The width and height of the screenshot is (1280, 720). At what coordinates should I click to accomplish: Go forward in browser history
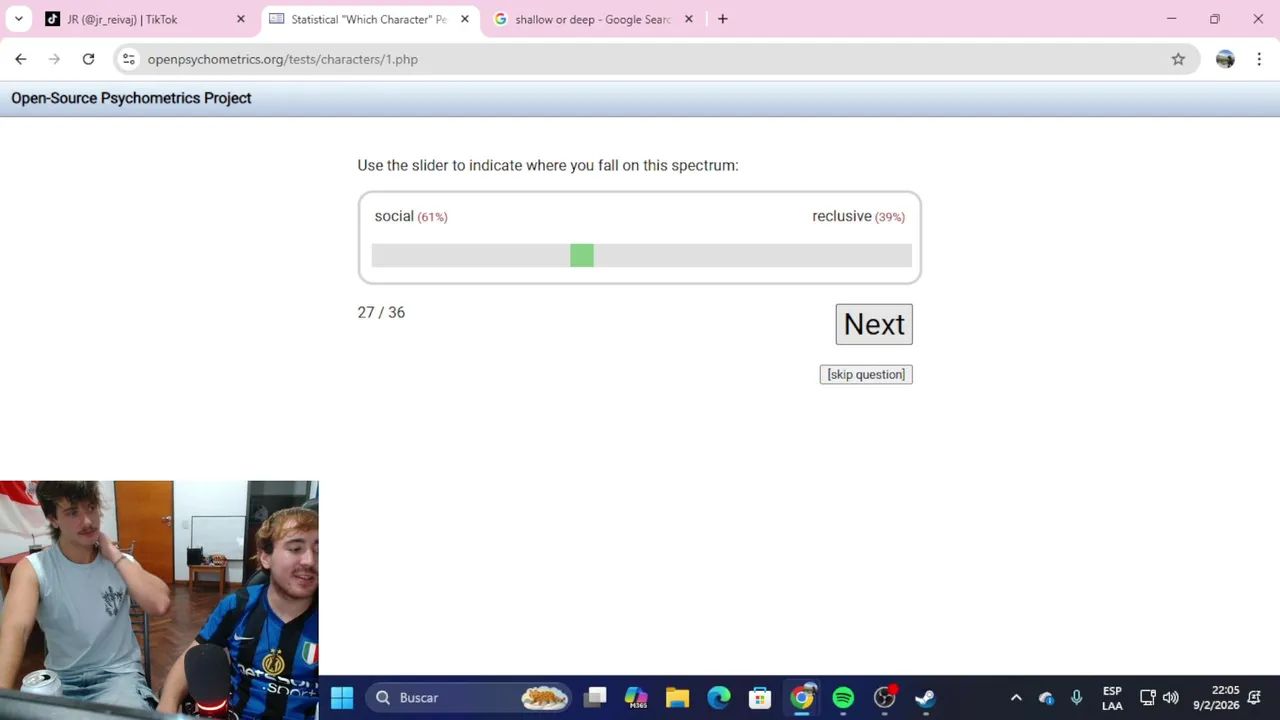(54, 59)
